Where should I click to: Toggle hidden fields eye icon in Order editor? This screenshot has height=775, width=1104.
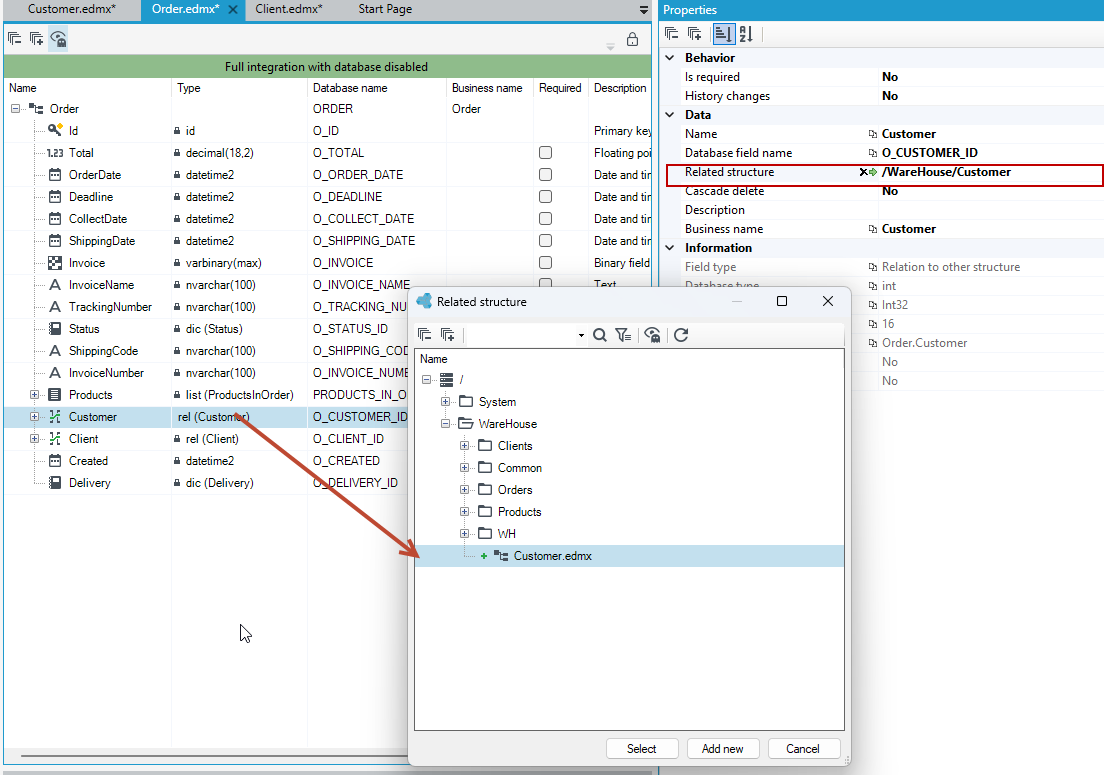click(x=58, y=39)
